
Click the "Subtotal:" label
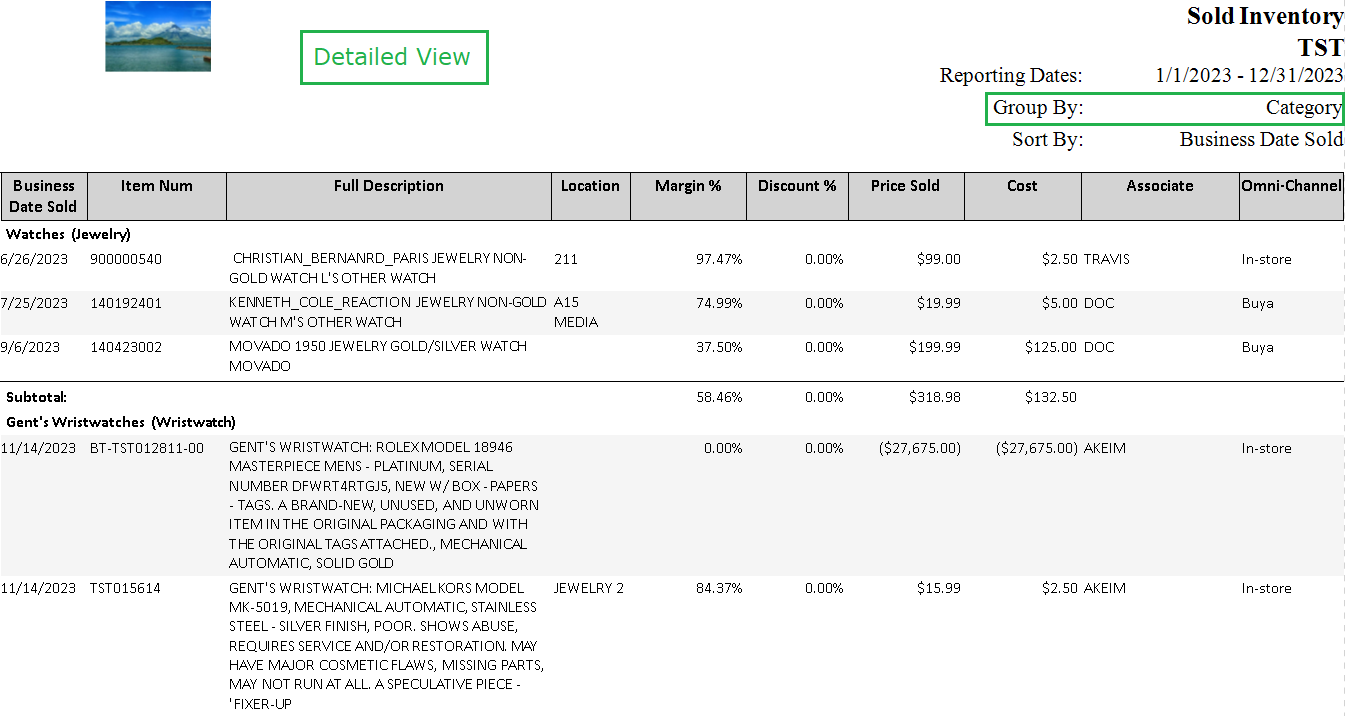[36, 397]
